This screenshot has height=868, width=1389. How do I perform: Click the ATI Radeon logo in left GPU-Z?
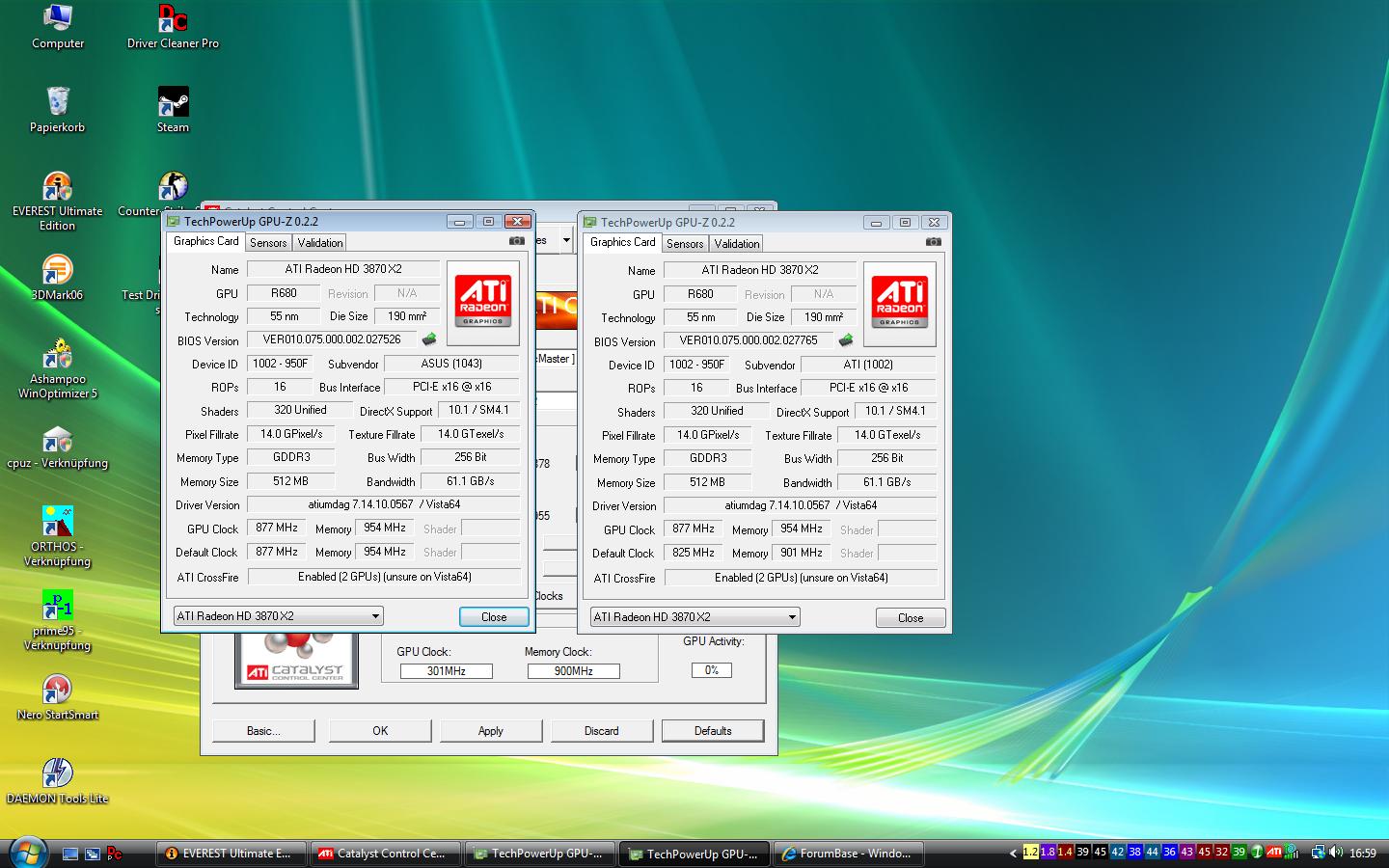pyautogui.click(x=482, y=302)
